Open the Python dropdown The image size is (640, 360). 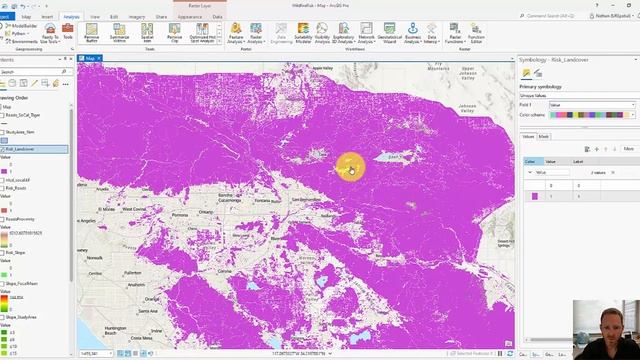[16, 33]
